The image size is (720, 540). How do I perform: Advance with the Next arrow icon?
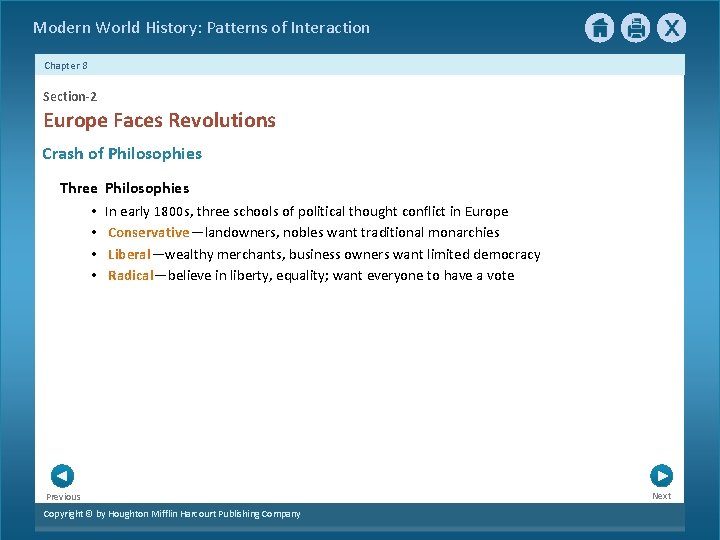662,476
